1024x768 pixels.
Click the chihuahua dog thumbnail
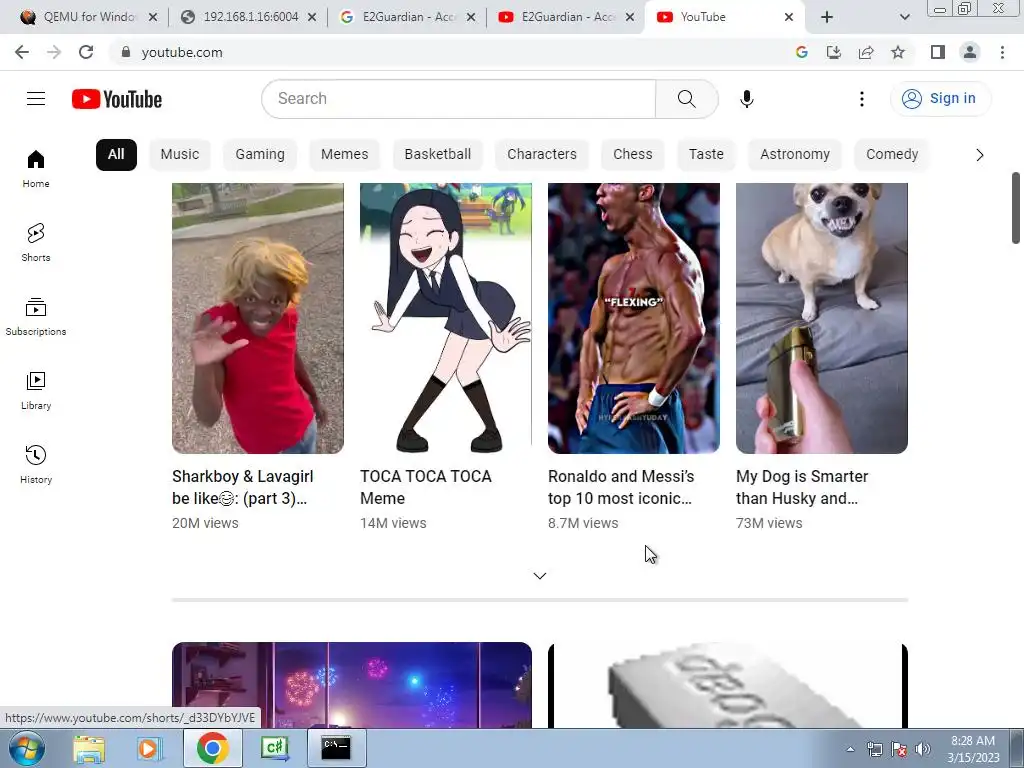[822, 318]
